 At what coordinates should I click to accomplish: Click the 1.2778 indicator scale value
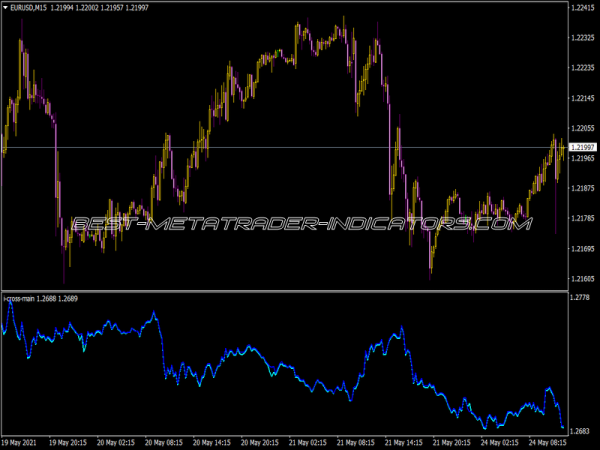pyautogui.click(x=580, y=299)
